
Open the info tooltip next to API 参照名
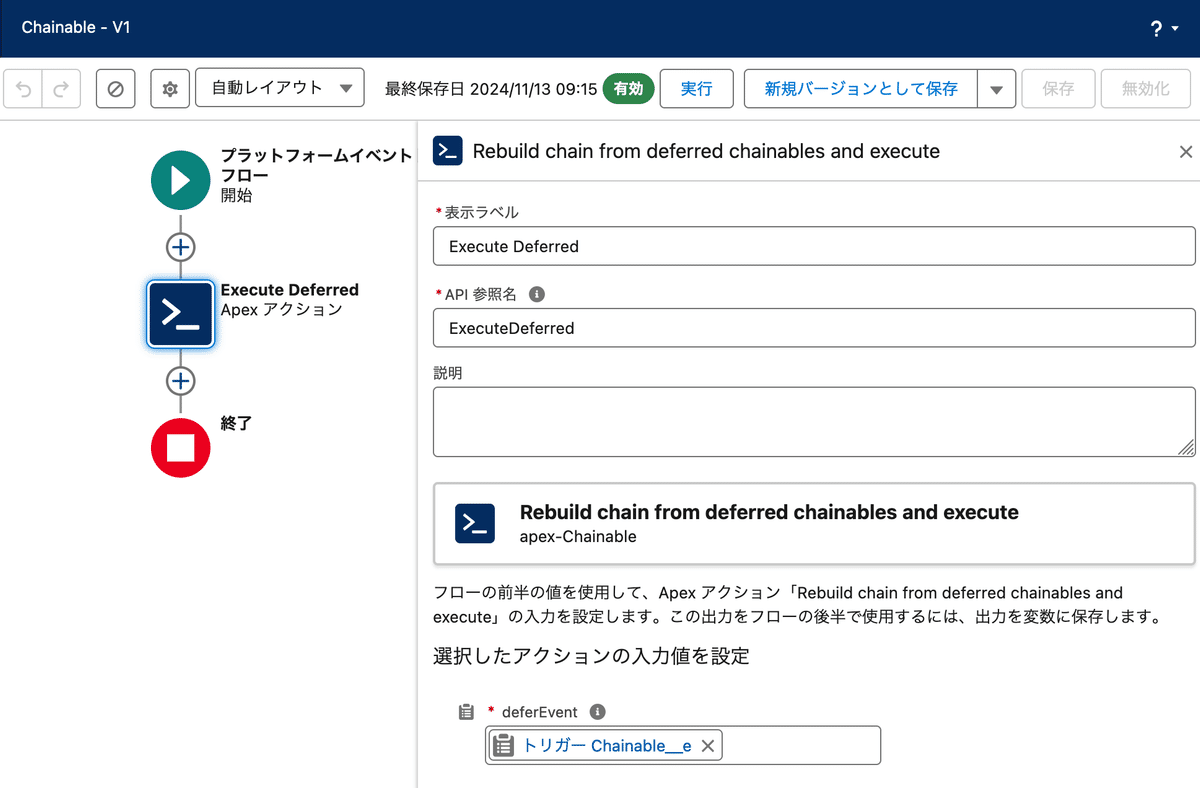point(537,294)
